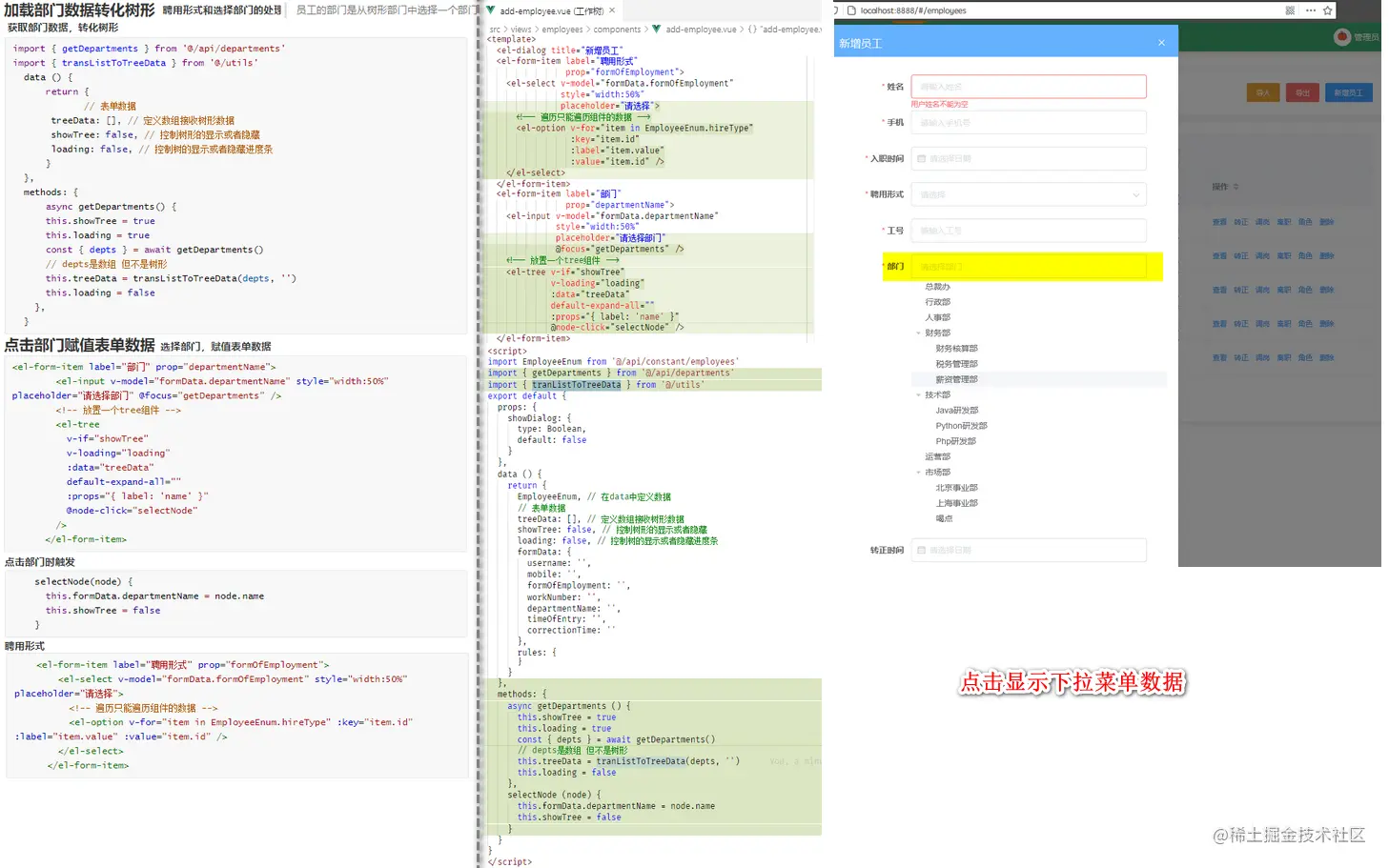Viewport: 1389px width, 868px height.
Task: Click the views breadcrumb segment
Action: coord(521,30)
